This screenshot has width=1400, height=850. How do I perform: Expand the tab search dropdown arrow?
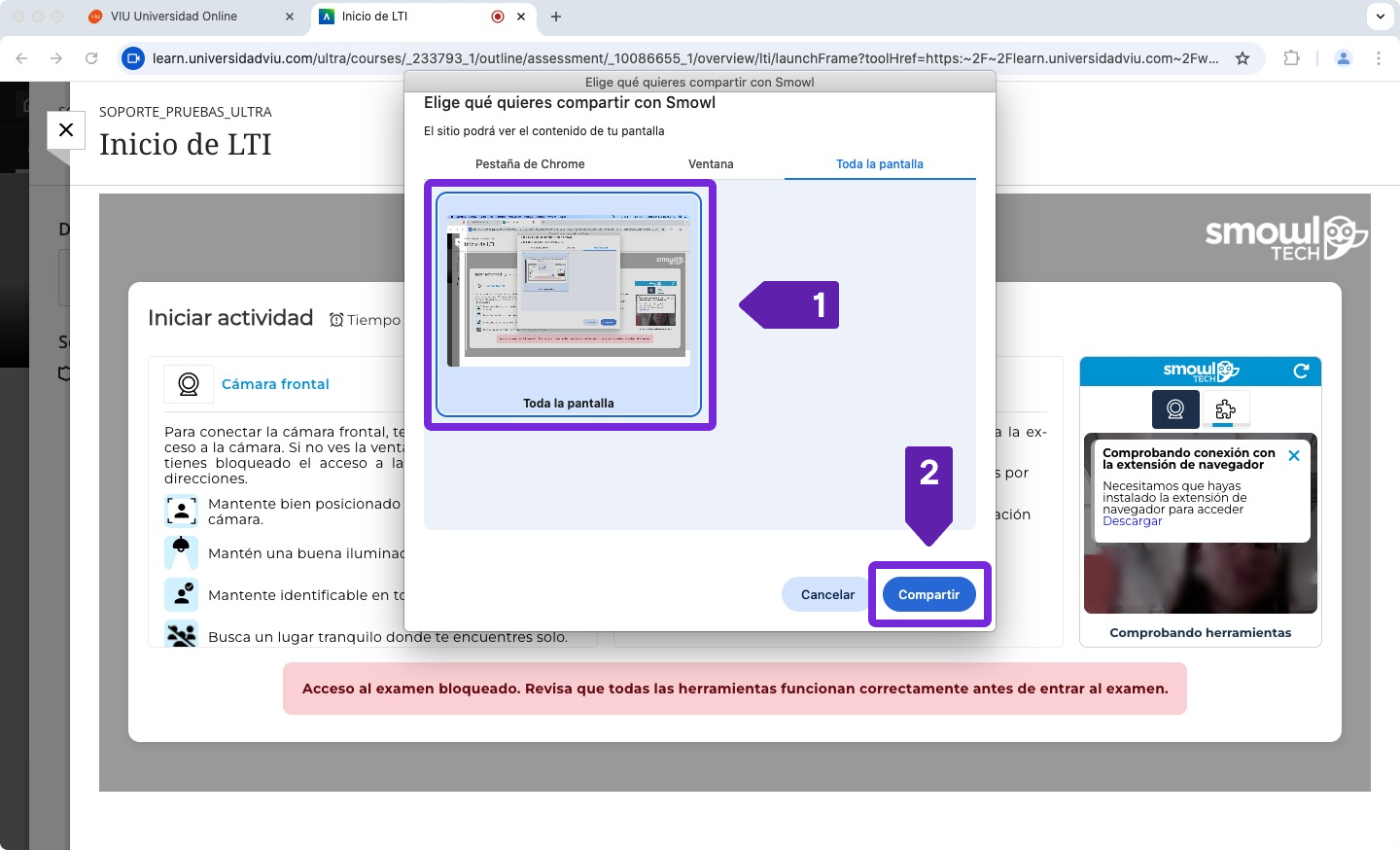(1380, 17)
